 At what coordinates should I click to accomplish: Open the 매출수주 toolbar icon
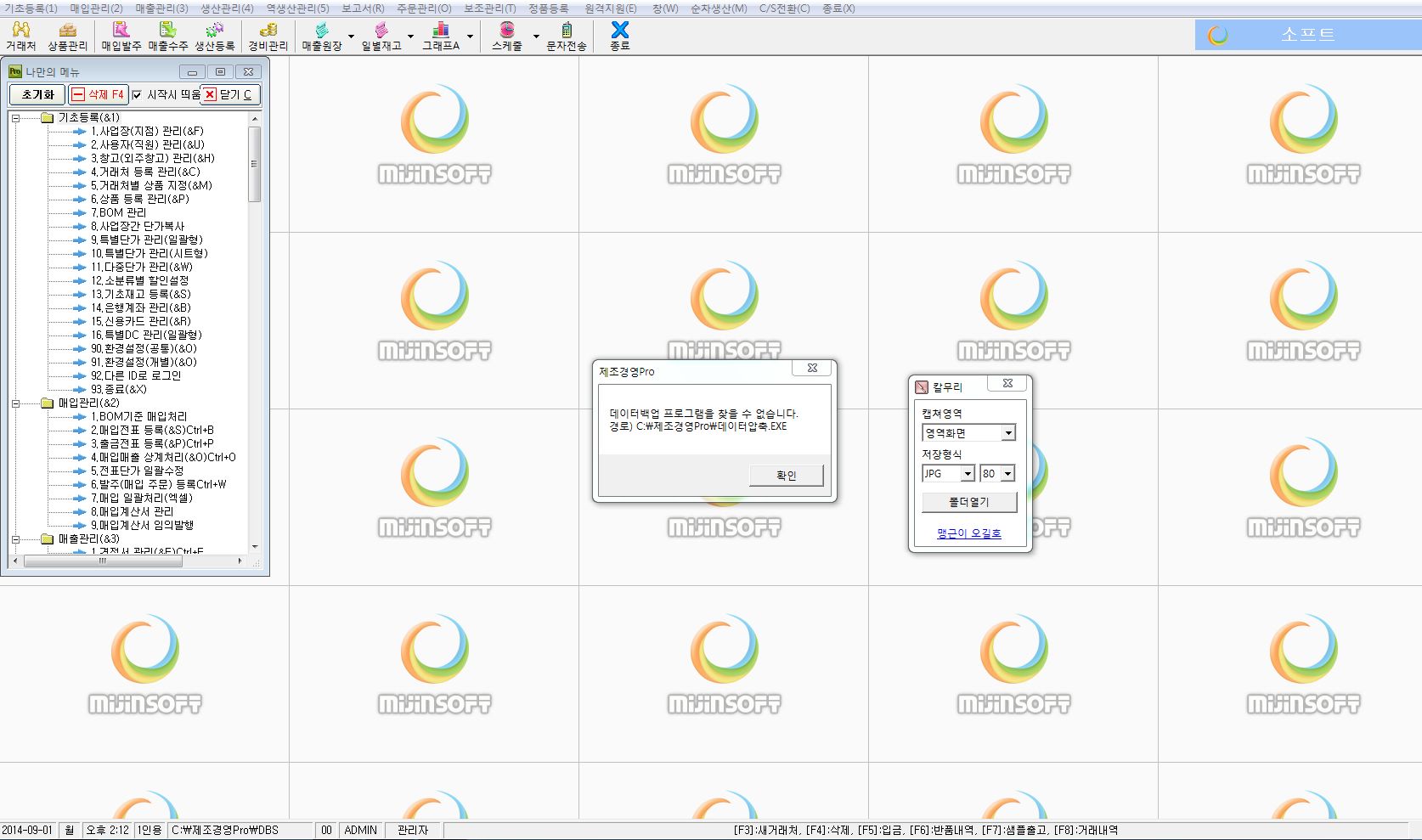coord(168,37)
